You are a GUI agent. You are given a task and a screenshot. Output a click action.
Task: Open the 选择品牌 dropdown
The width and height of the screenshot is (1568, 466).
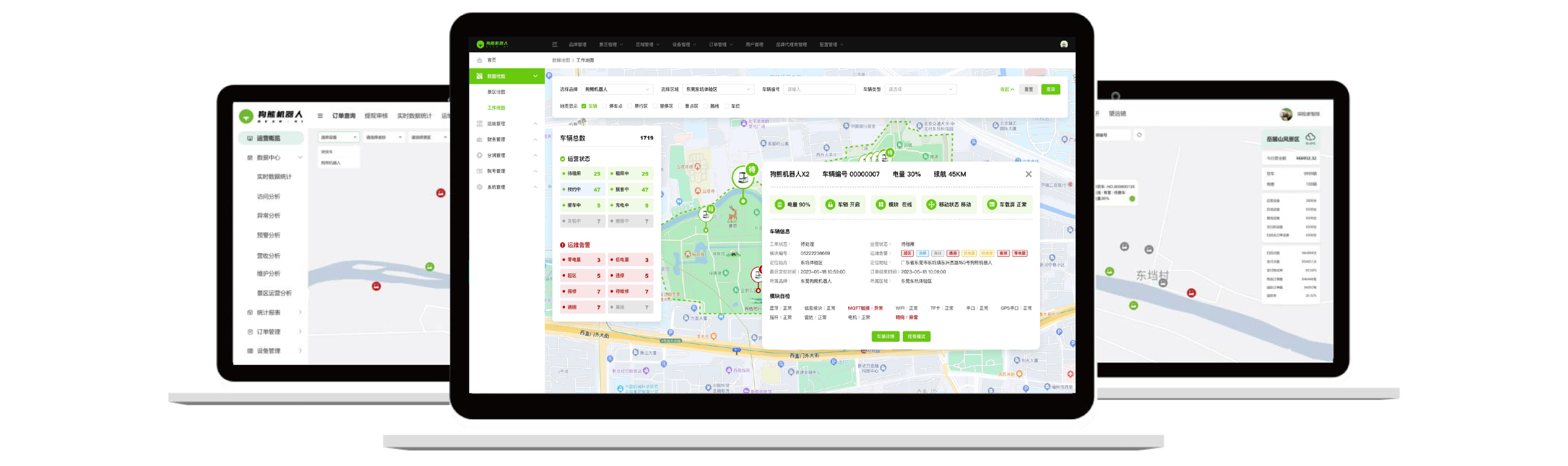pos(617,89)
